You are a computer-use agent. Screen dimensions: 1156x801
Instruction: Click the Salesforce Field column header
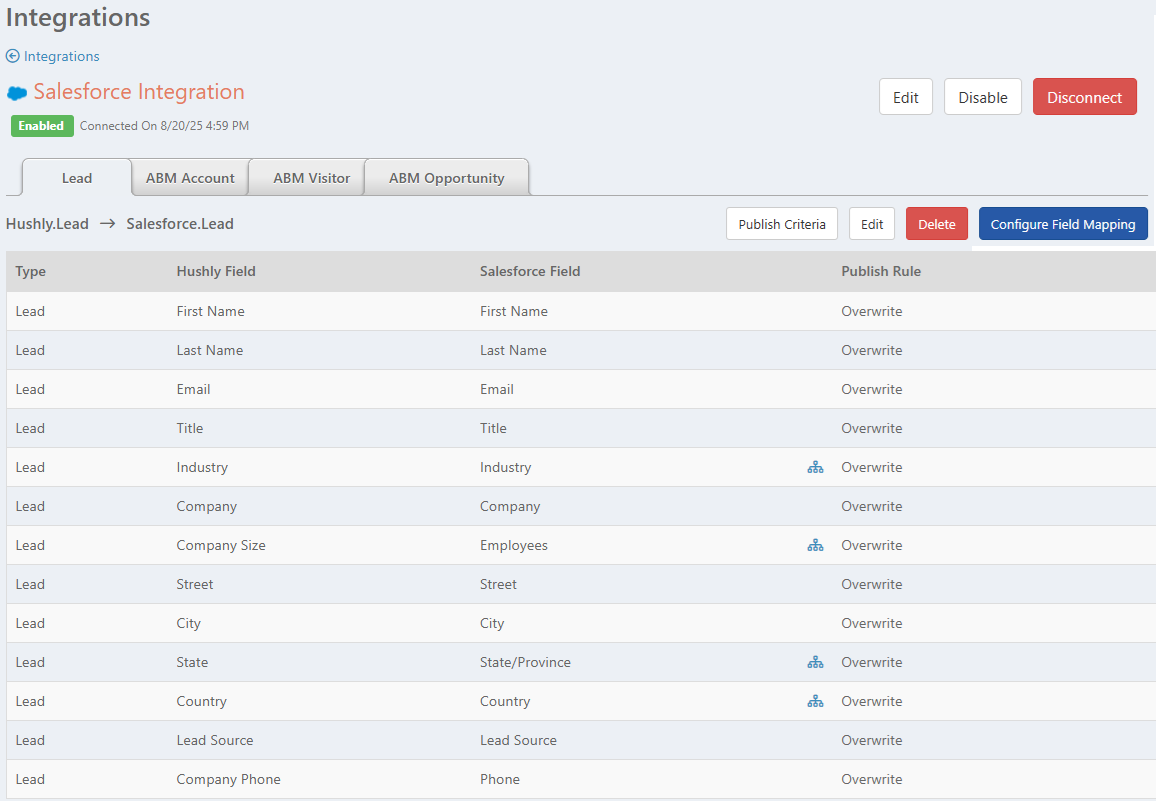click(x=530, y=271)
